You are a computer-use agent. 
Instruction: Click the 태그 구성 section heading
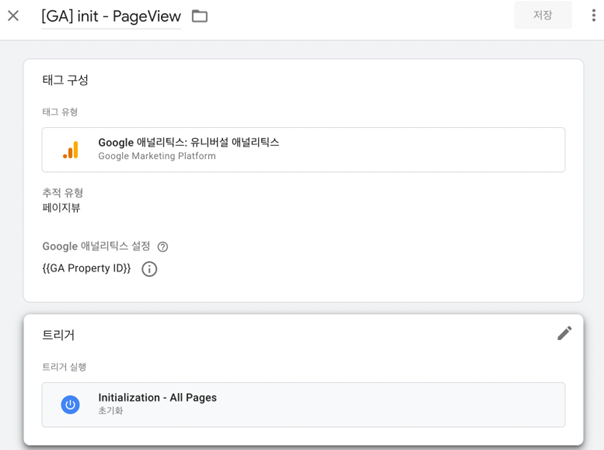(65, 80)
